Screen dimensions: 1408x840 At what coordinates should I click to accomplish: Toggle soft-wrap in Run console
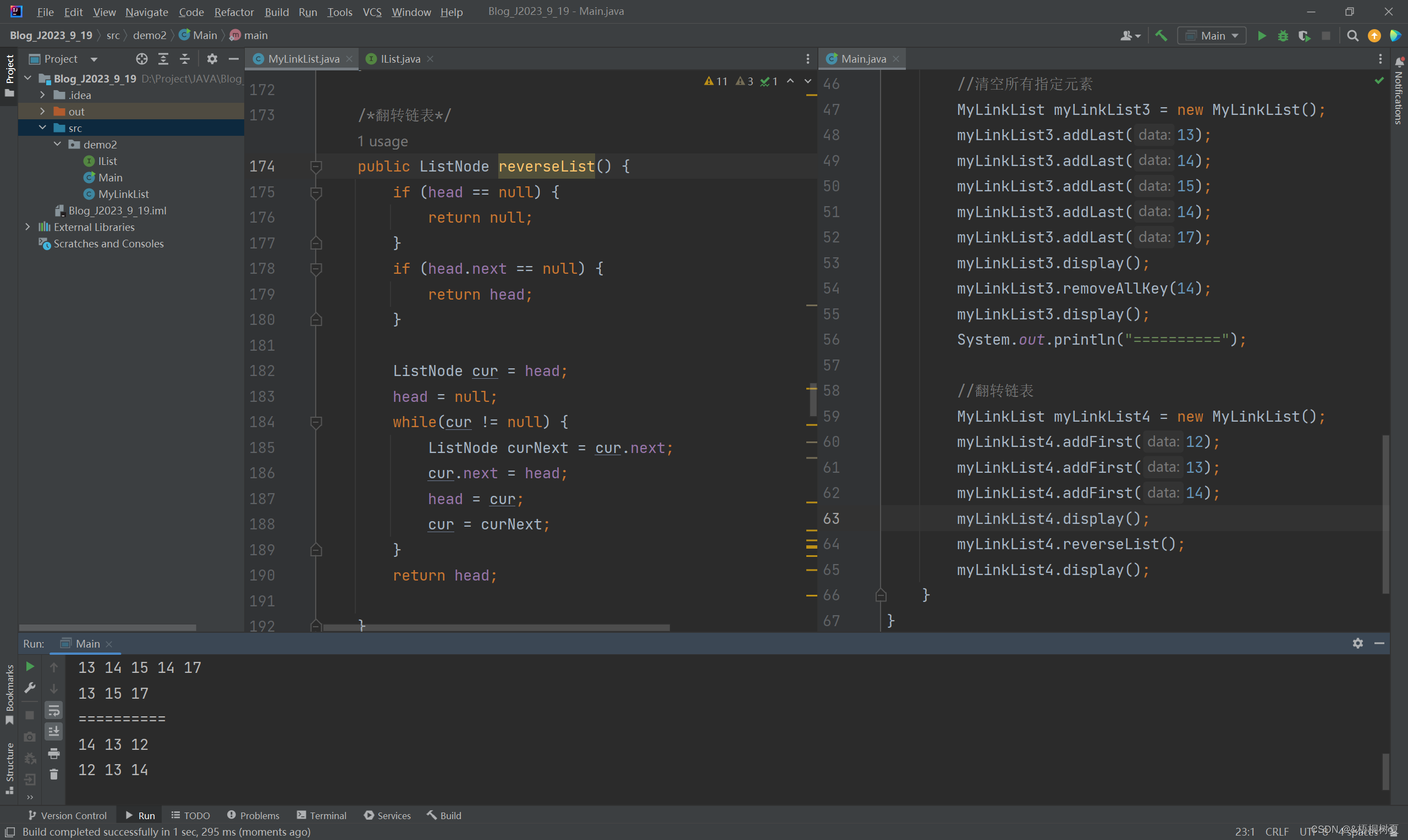[54, 710]
